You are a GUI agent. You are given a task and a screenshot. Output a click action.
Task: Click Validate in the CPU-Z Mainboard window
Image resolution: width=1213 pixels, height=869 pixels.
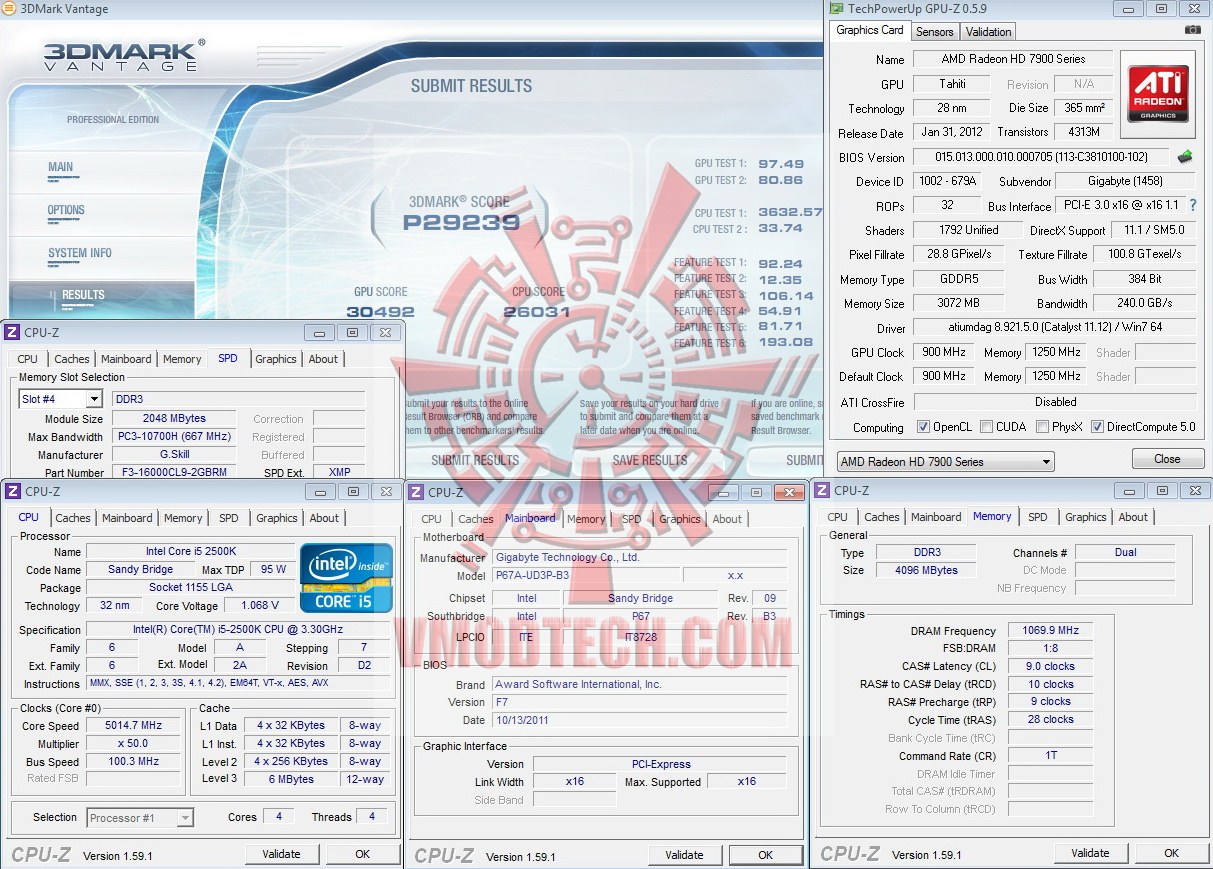[684, 855]
